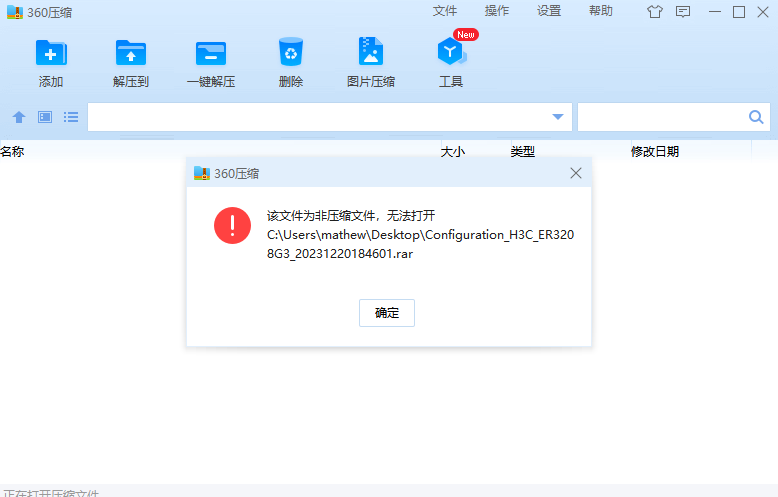Click the 一键解压 one-click extract icon

211,53
